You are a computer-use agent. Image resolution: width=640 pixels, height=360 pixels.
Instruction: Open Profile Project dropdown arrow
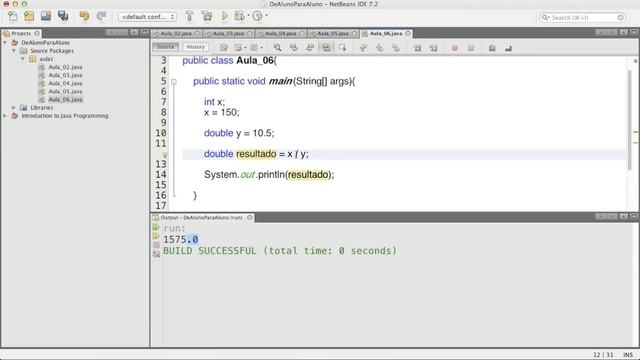point(266,16)
